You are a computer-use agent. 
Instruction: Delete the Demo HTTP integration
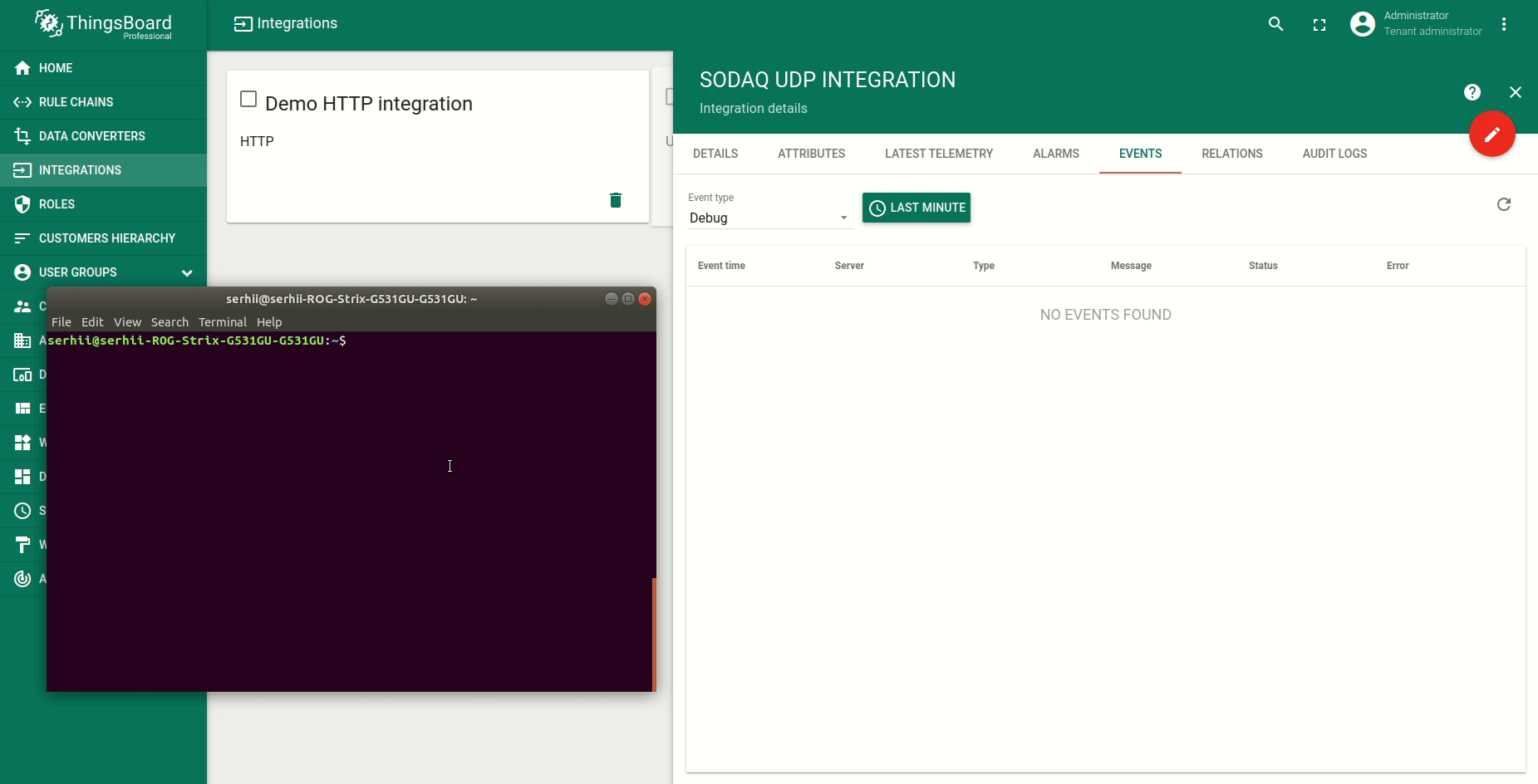coord(615,200)
